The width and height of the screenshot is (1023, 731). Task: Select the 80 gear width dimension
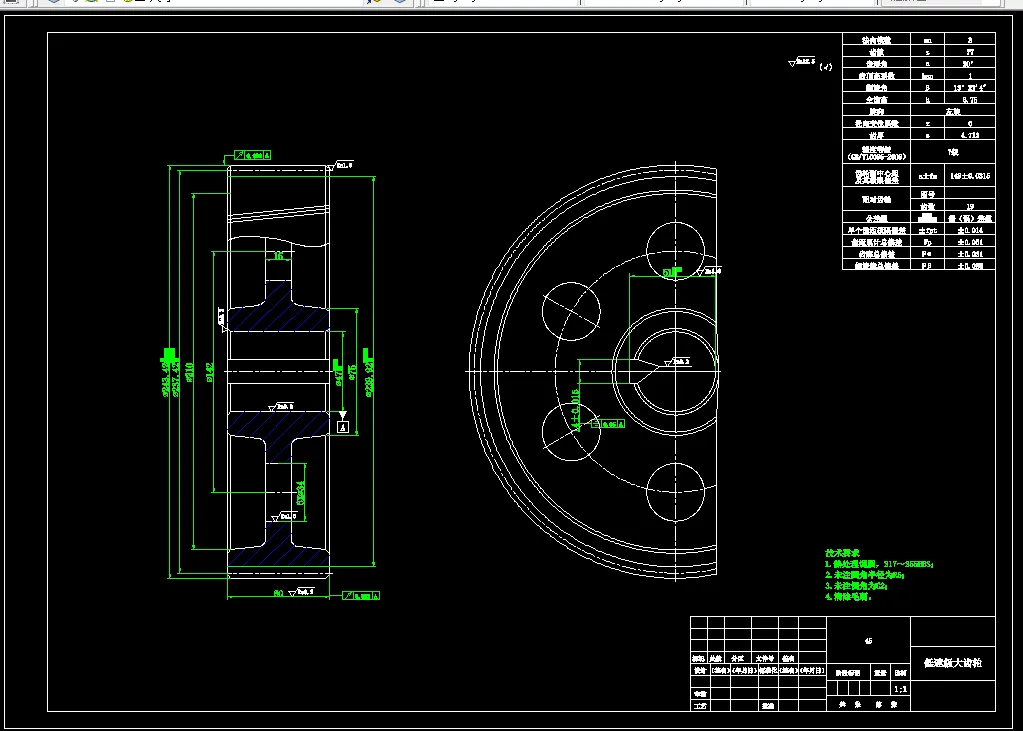(278, 593)
